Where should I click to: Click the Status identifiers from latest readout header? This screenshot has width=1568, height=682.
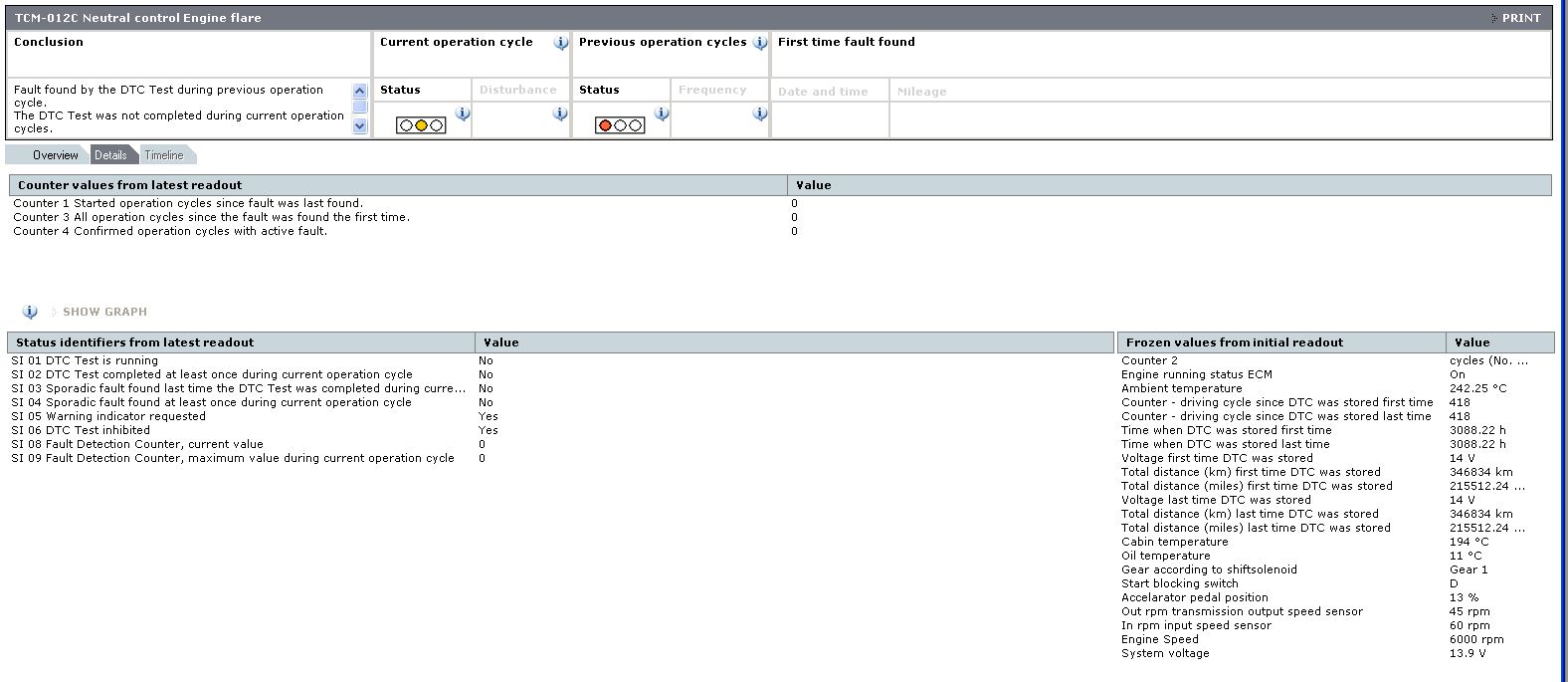(134, 342)
